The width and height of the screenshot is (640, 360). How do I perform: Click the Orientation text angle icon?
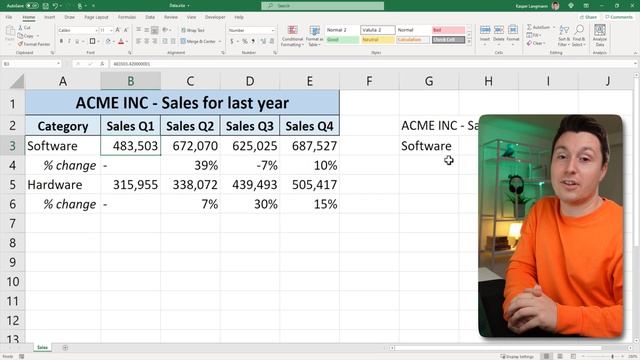165,30
